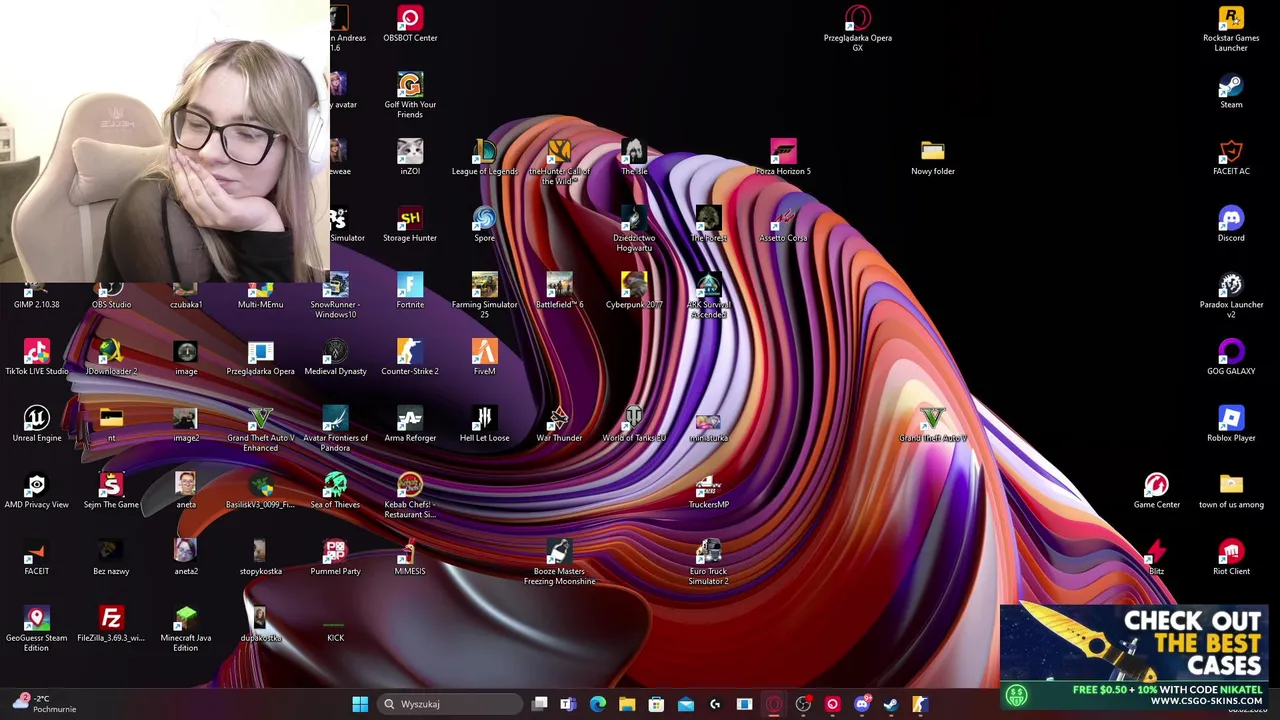
Task: Launch Riot Client desktop shortcut
Action: 1231,558
